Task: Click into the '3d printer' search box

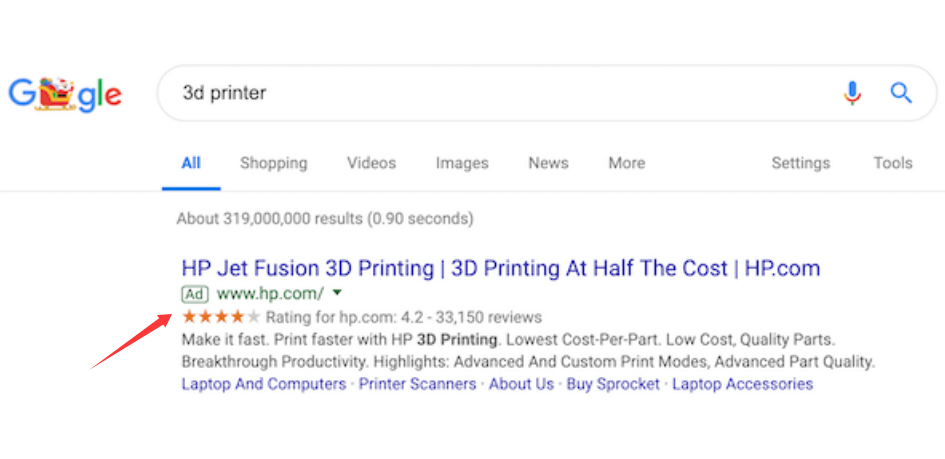Action: [x=547, y=93]
